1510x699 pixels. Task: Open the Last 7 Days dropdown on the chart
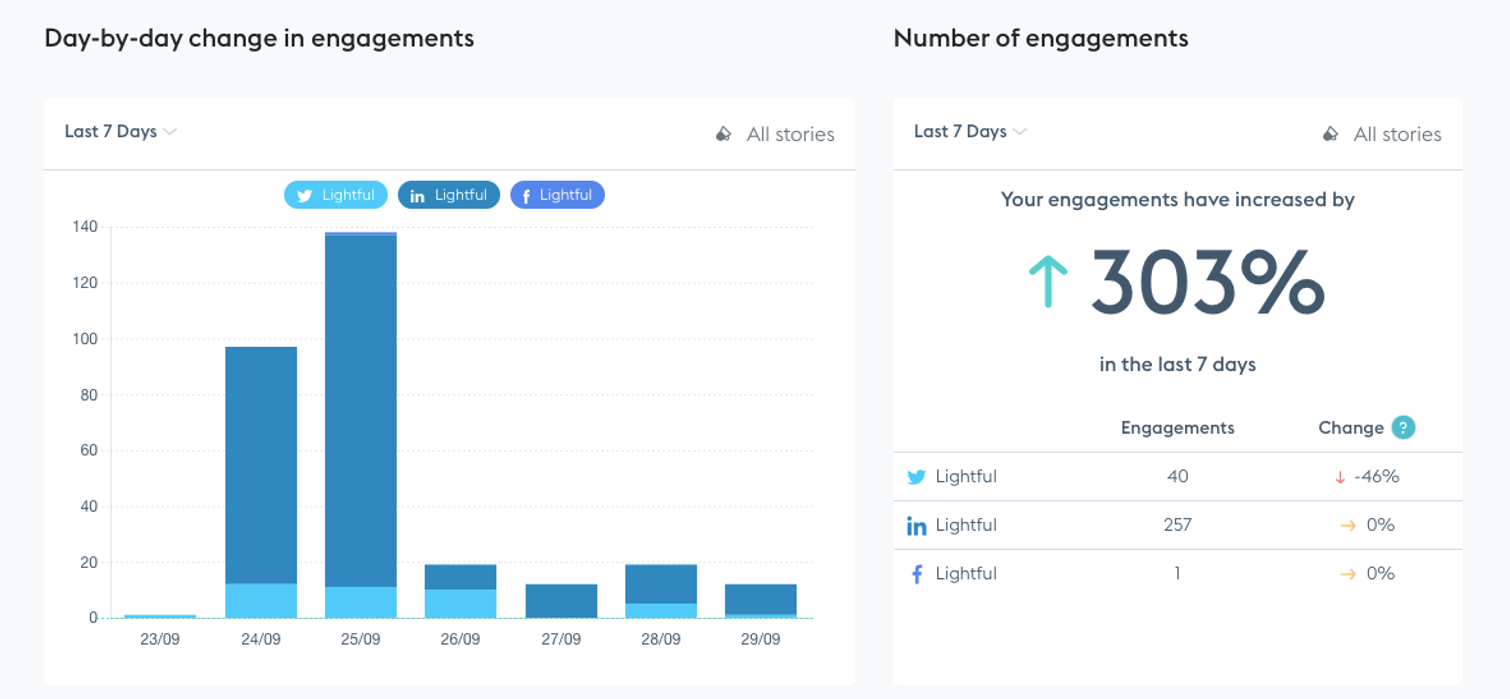120,131
